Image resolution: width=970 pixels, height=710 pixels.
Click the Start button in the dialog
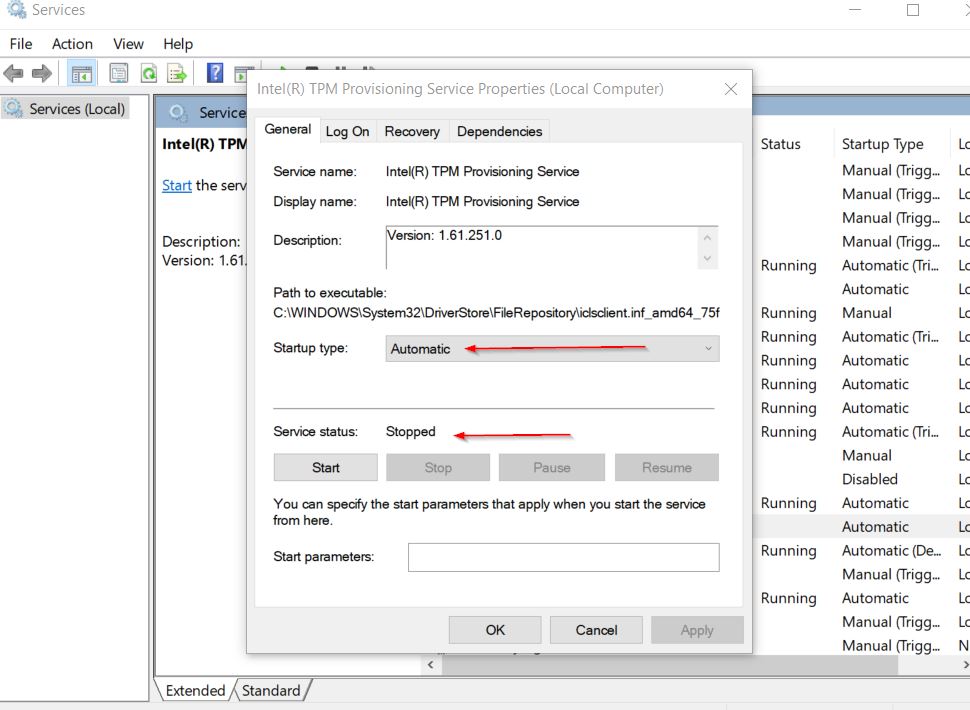tap(325, 468)
